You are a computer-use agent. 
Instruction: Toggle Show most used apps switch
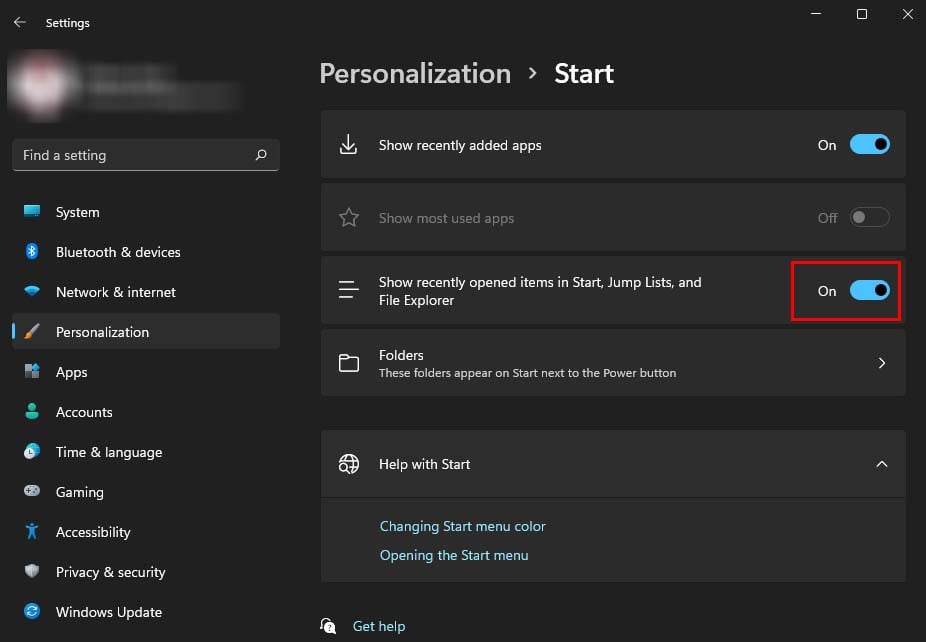coord(869,218)
